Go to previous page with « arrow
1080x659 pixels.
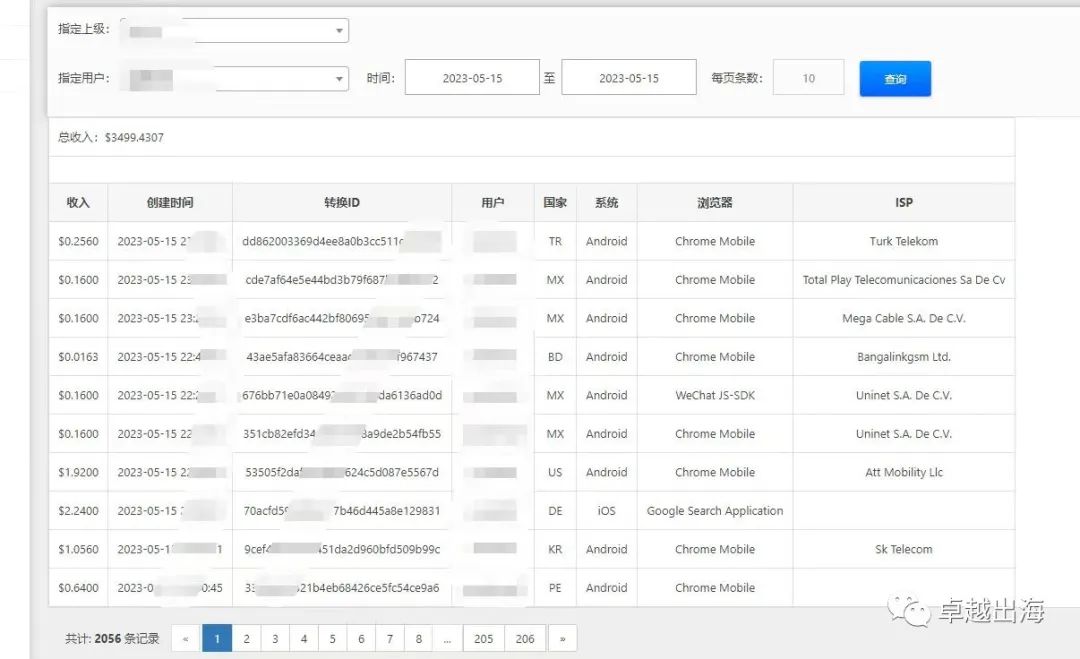(x=186, y=639)
